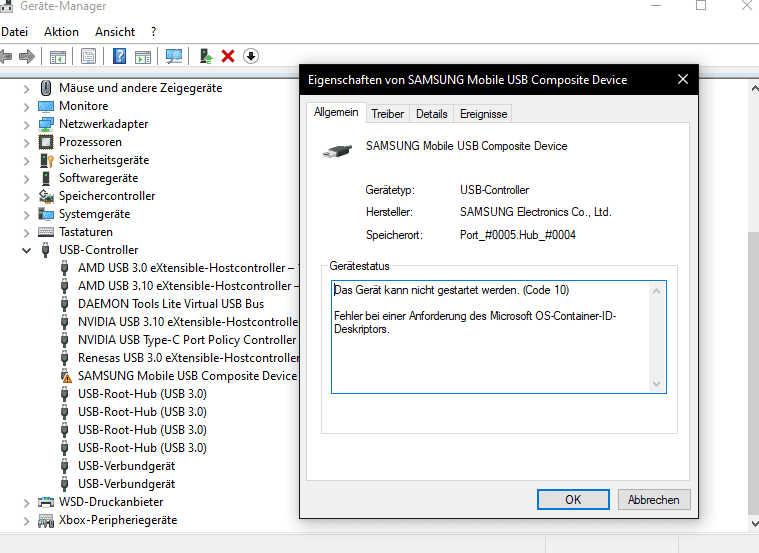Click the show/hide console tree icon
Image resolution: width=759 pixels, height=553 pixels.
point(58,57)
